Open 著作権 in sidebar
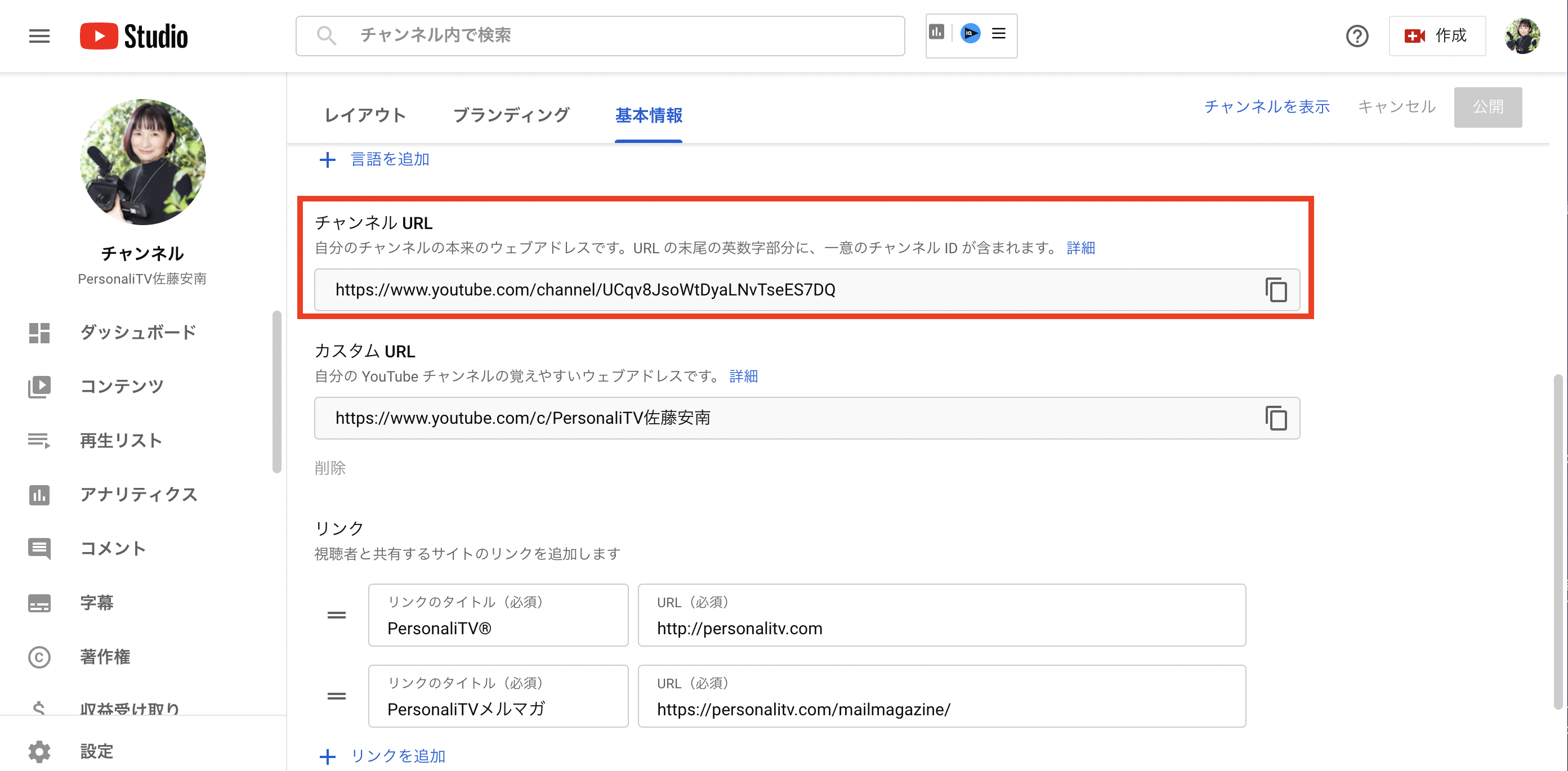The image size is (1568, 771). click(x=105, y=657)
